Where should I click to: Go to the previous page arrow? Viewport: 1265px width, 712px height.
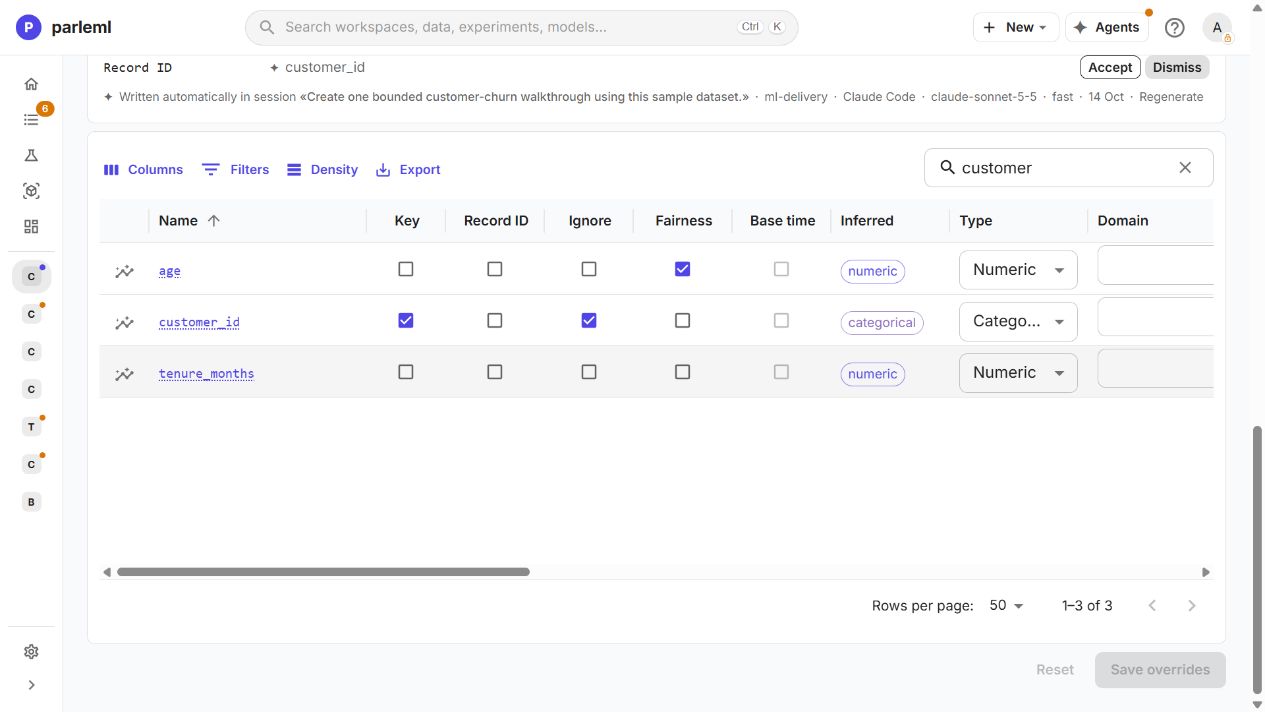(x=1152, y=605)
